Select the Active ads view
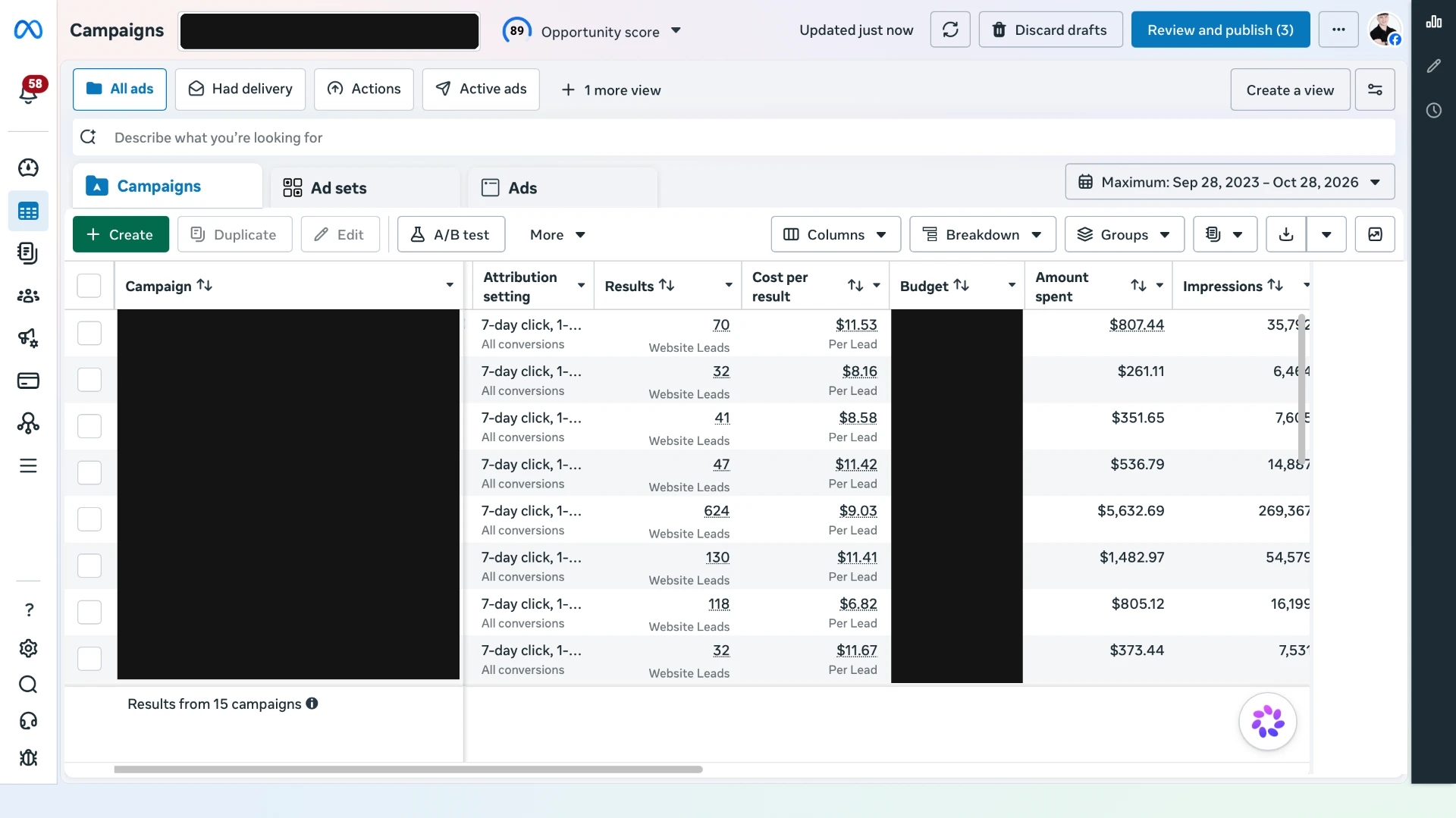This screenshot has height=818, width=1456. click(481, 89)
